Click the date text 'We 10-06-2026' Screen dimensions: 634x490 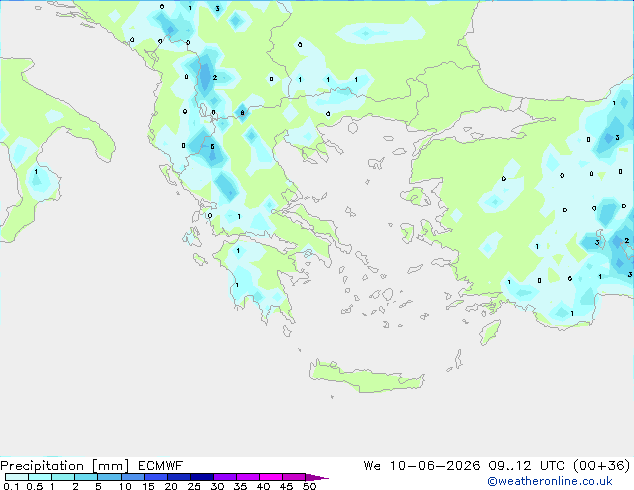[422, 466]
